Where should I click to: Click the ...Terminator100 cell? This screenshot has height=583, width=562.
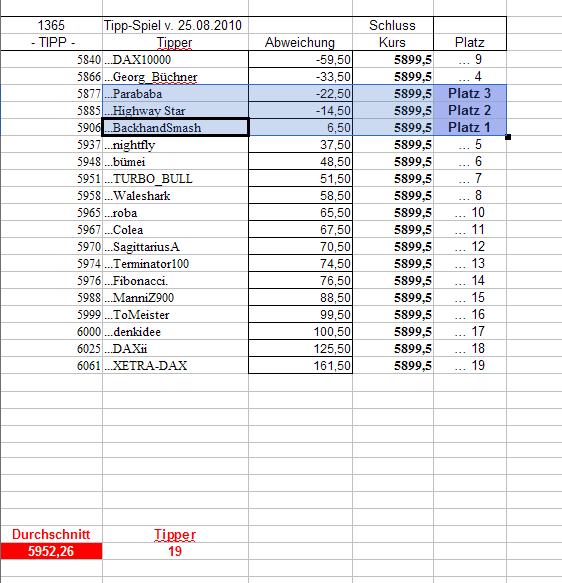175,264
